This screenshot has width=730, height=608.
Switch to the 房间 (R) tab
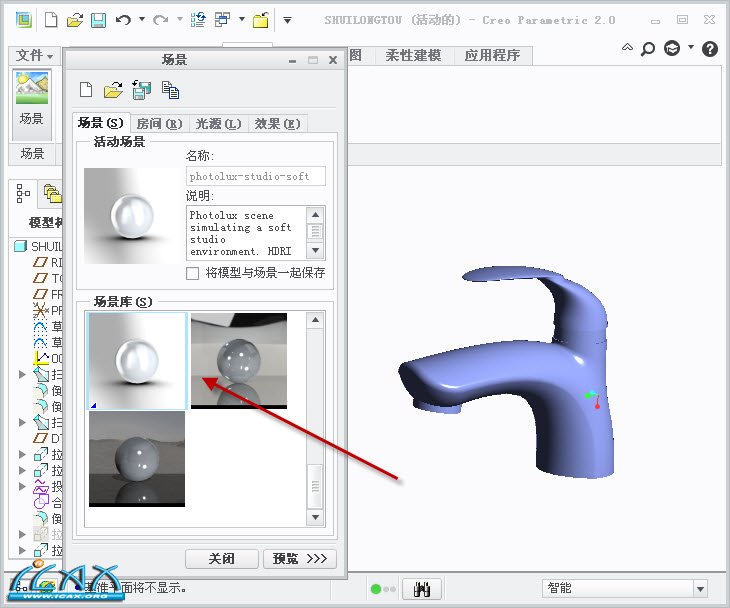[160, 123]
